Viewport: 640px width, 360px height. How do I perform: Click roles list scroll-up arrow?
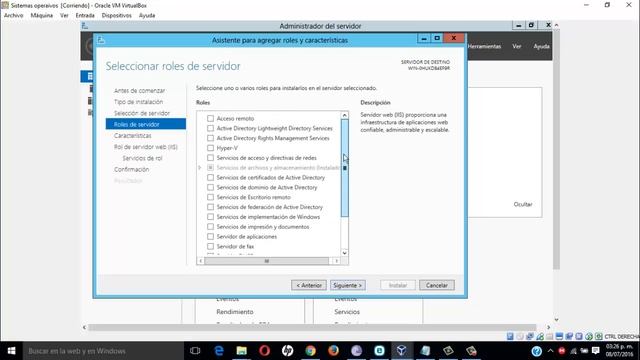(x=344, y=116)
